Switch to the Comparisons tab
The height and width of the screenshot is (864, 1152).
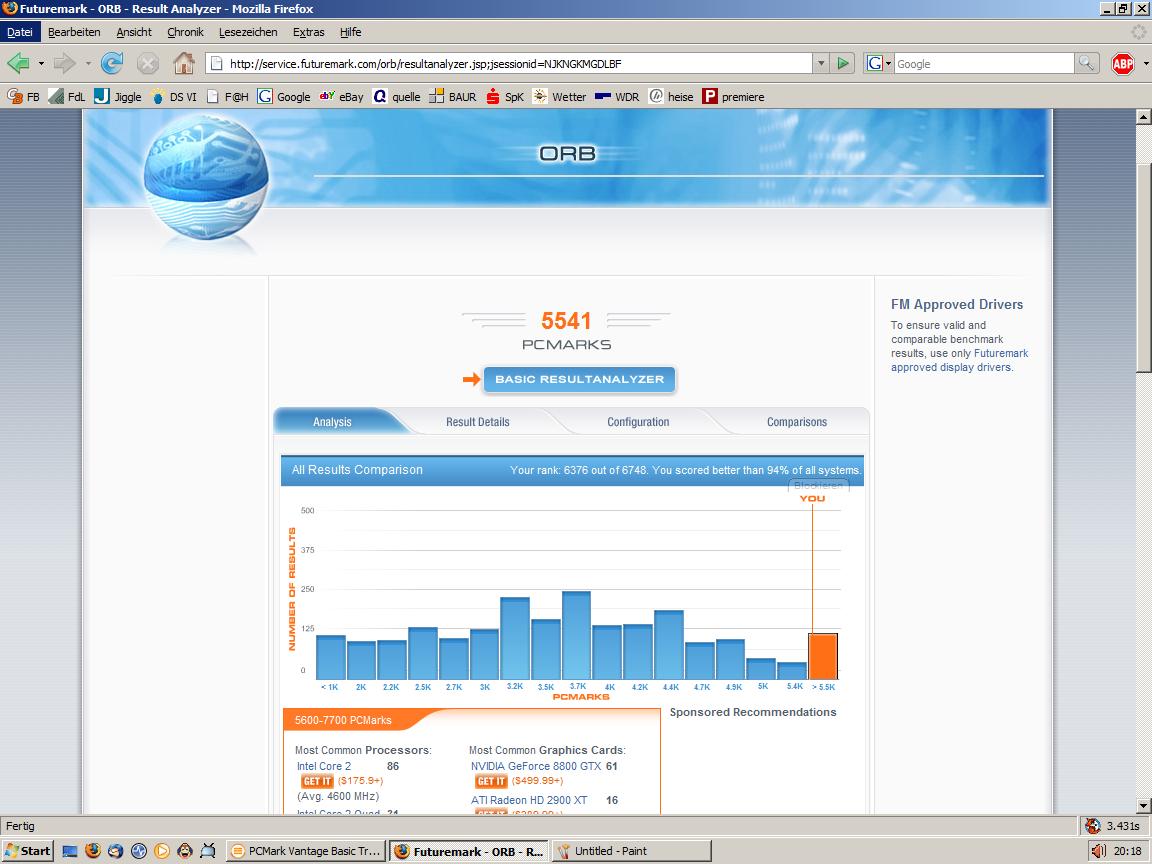[x=796, y=422]
